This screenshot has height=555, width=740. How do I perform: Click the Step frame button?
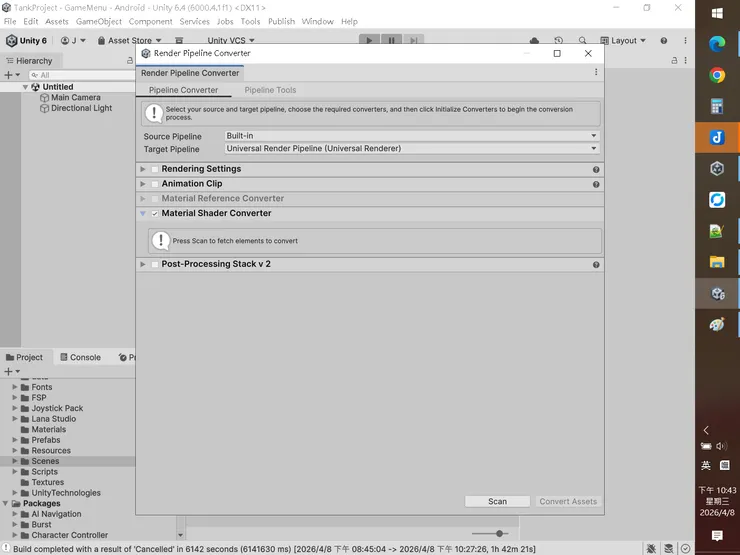(x=413, y=40)
